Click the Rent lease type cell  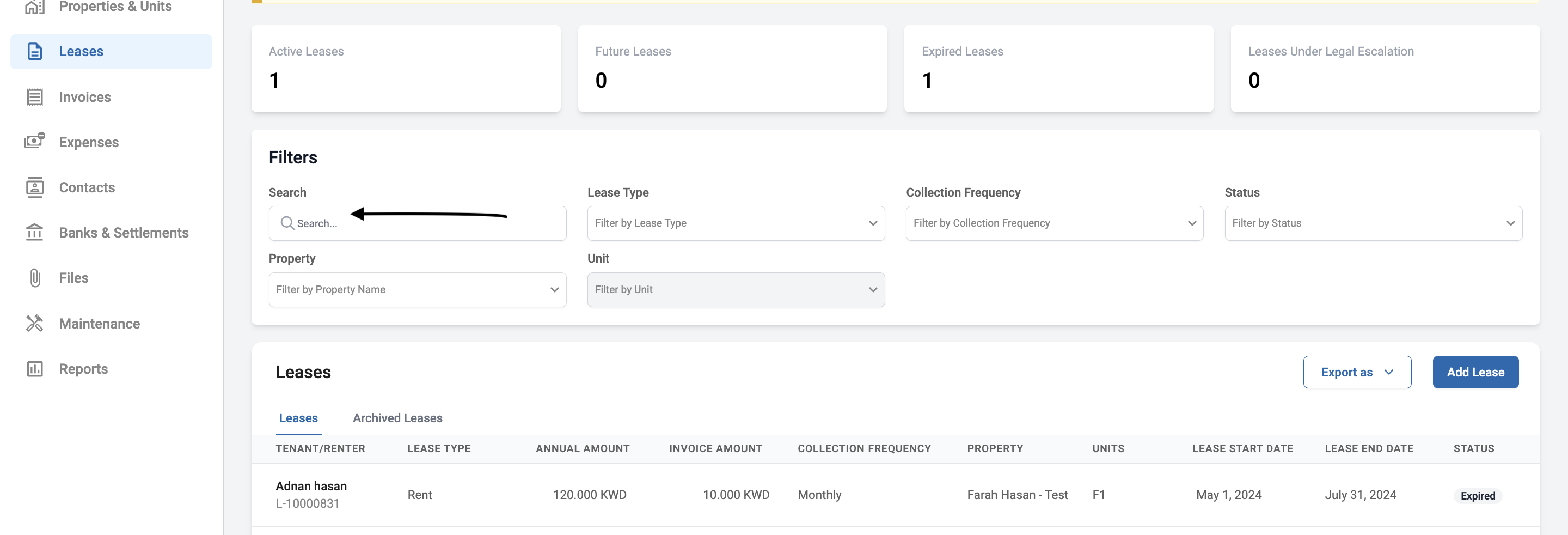click(x=419, y=495)
